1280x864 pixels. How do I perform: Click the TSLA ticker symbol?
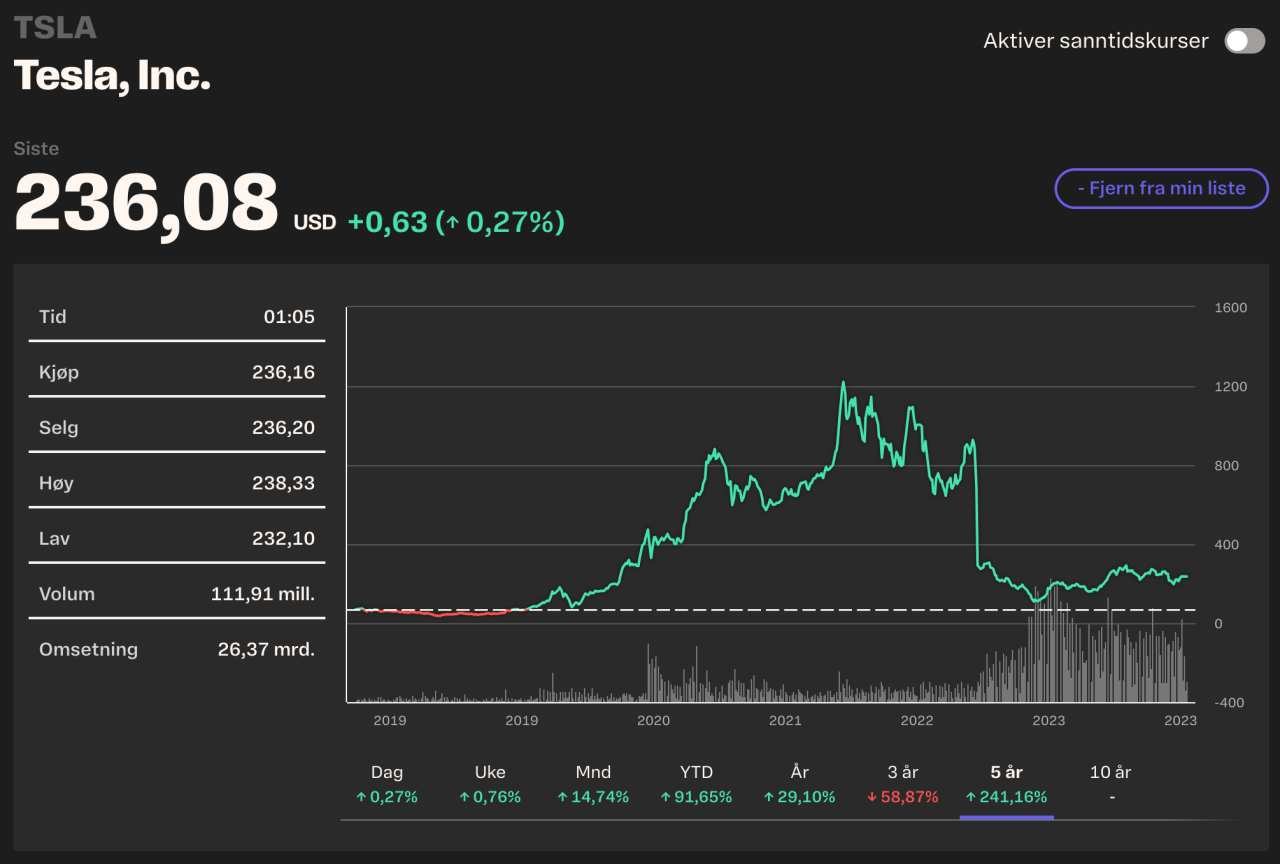[55, 28]
